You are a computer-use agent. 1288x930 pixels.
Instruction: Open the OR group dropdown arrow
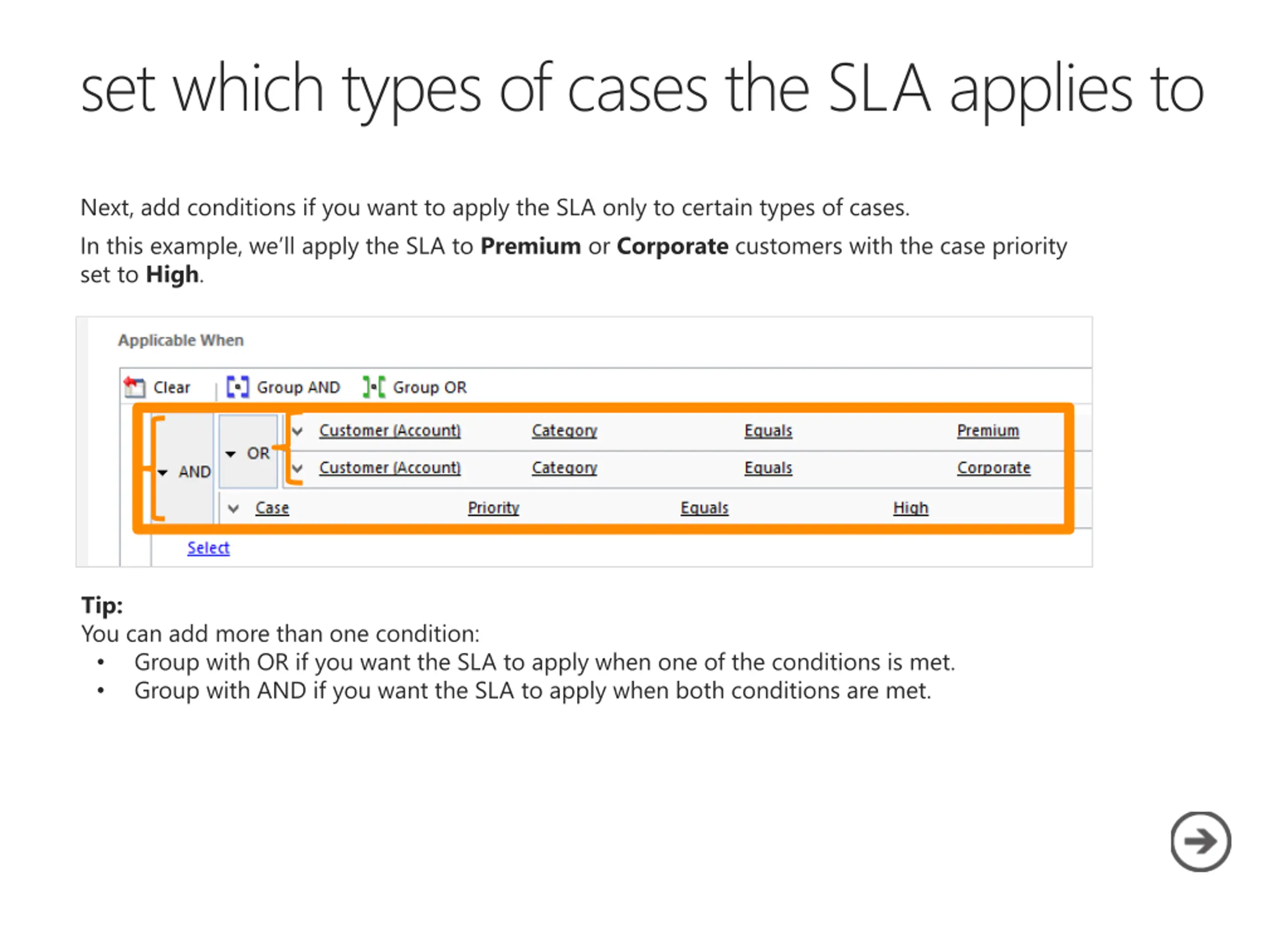pyautogui.click(x=230, y=454)
